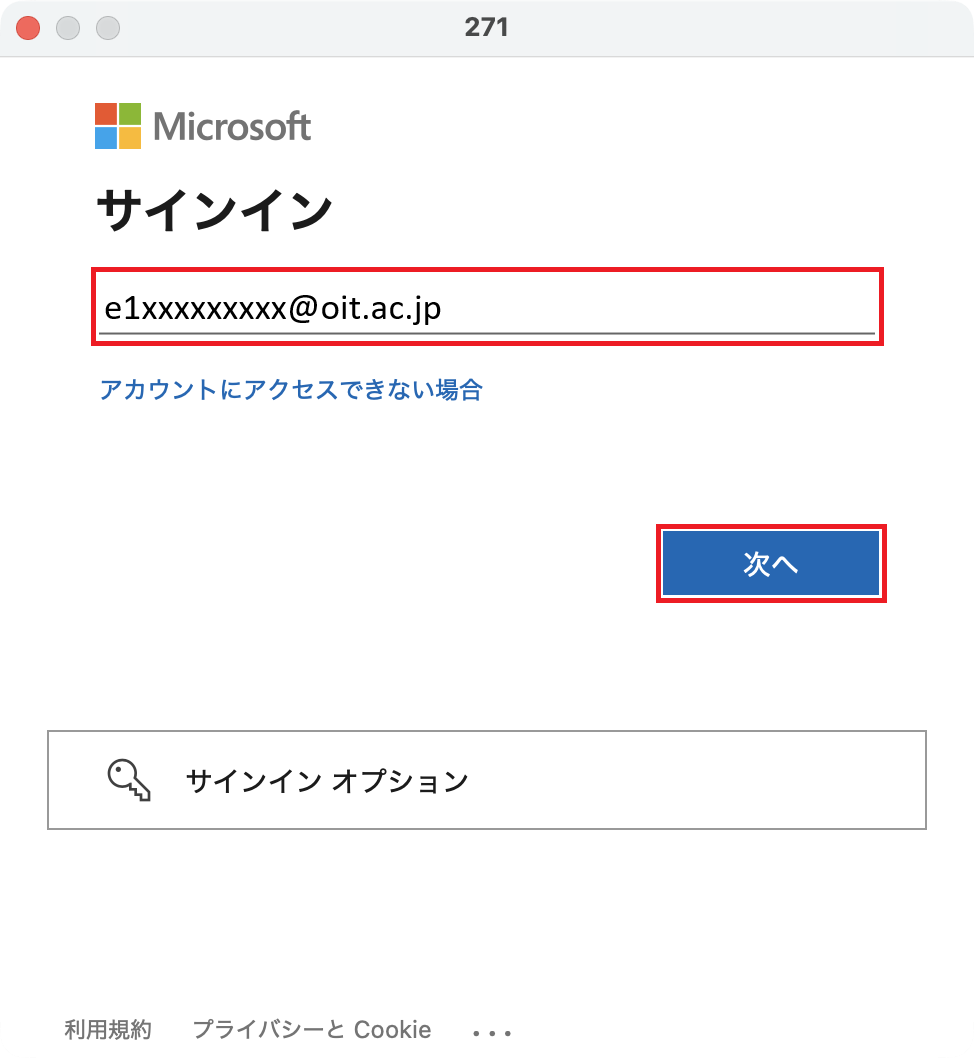This screenshot has height=1058, width=974.
Task: Click the yellow square of Microsoft logo
Action: coord(130,137)
